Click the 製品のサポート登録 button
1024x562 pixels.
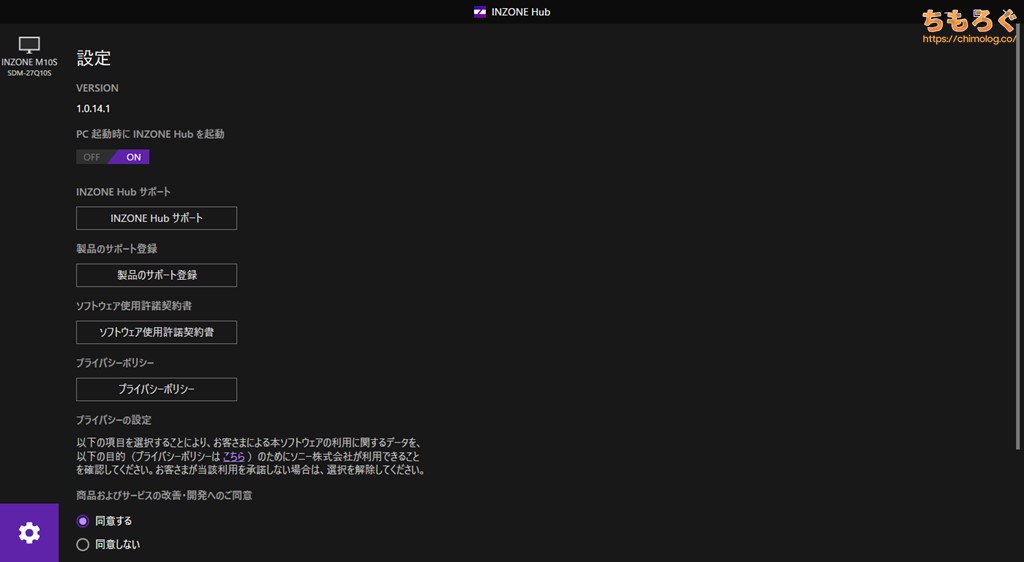157,275
